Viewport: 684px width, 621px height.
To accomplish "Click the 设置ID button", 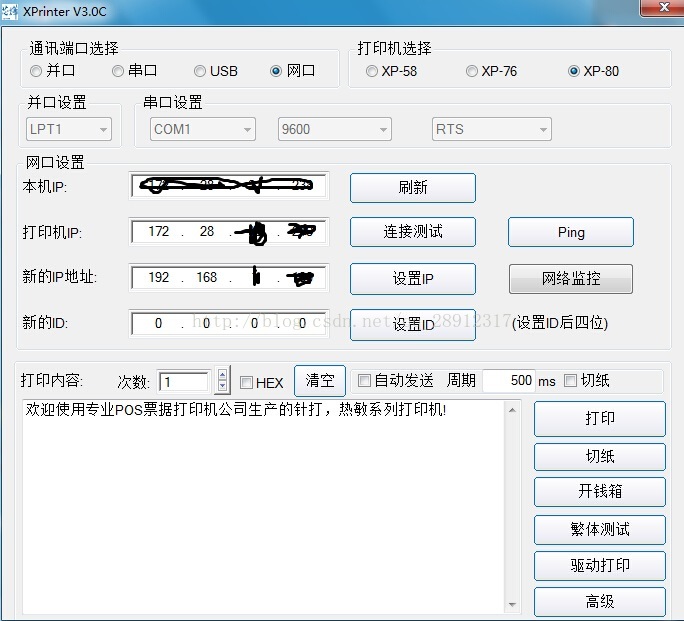I will 413,324.
